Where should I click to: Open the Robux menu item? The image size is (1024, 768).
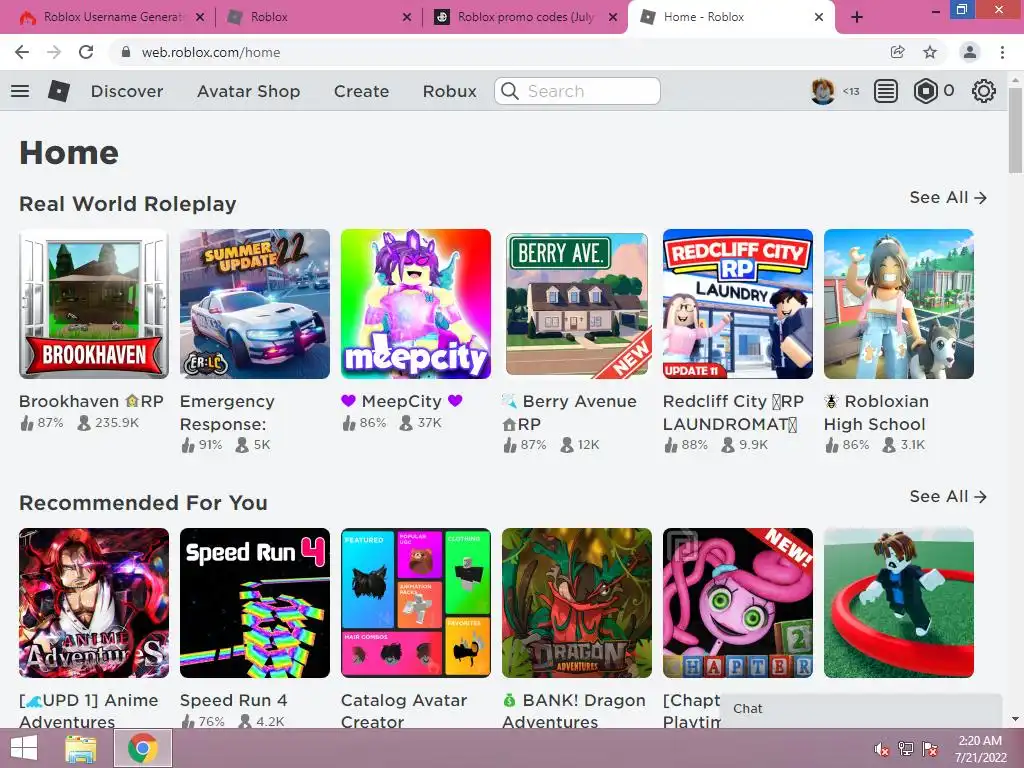point(450,91)
